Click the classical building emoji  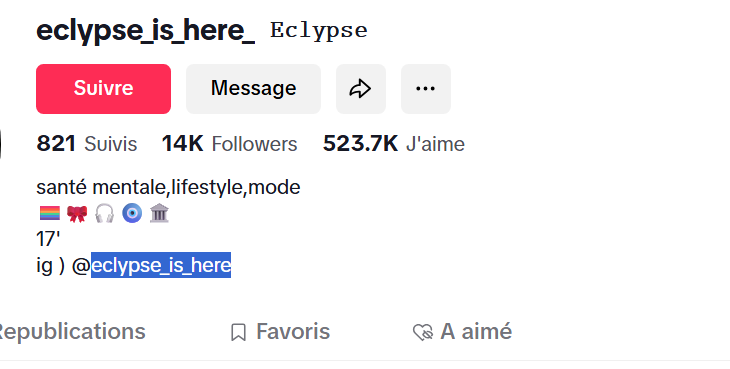159,214
